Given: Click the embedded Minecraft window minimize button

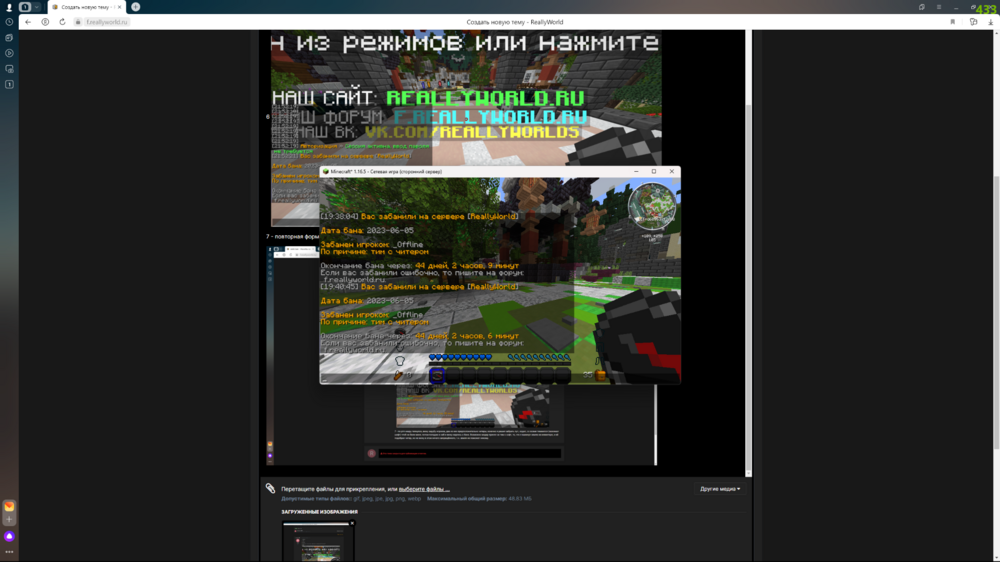Looking at the screenshot, I should pos(636,172).
